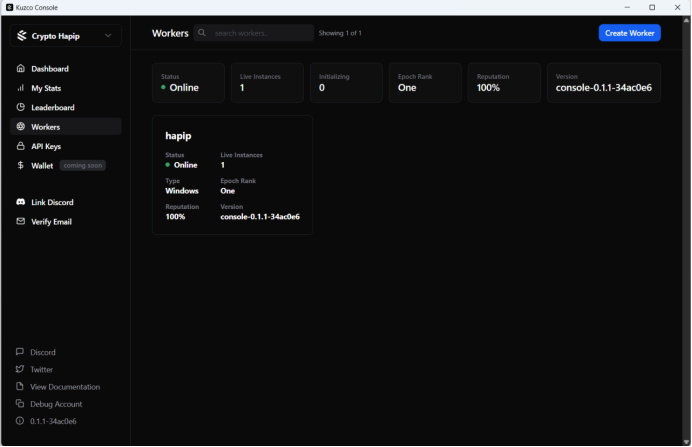Focus the search workers input field
Screen dimensions: 692x447
254,33
